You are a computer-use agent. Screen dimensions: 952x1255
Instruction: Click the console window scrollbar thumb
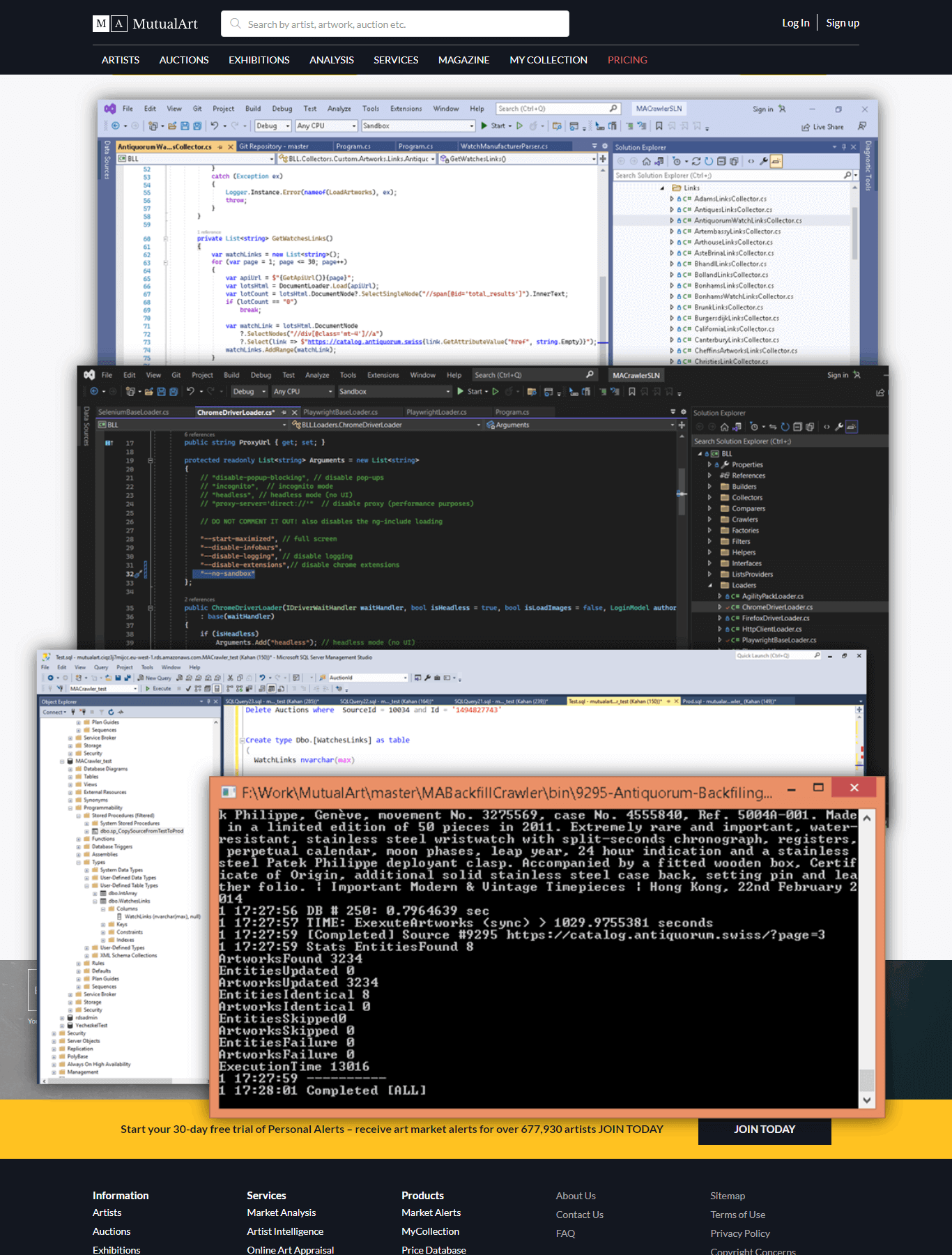click(x=867, y=1079)
